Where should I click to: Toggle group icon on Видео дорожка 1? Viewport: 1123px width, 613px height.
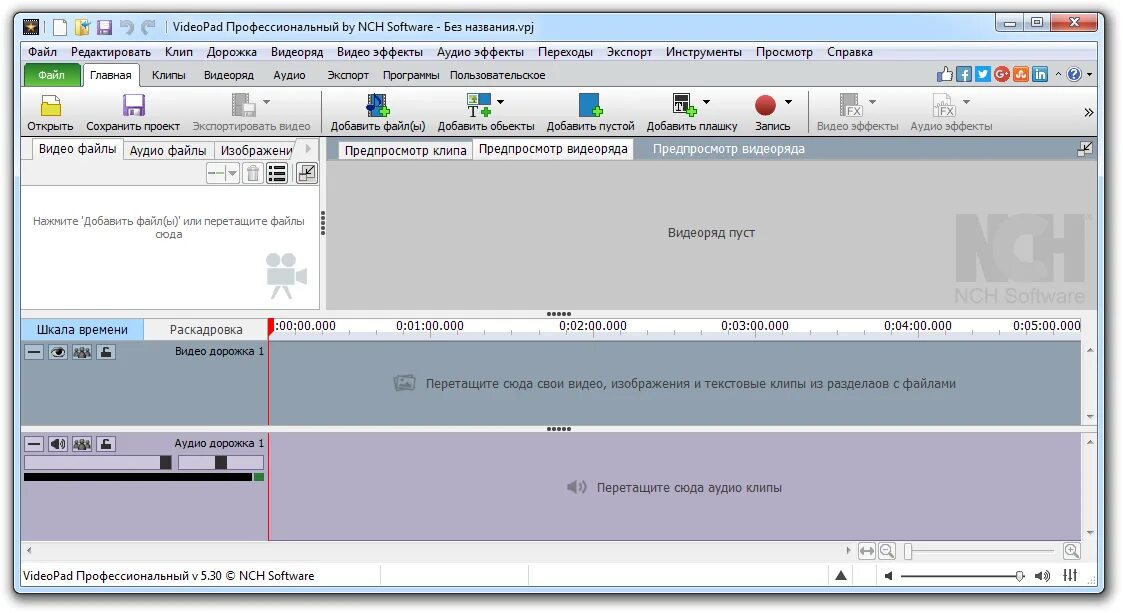82,352
